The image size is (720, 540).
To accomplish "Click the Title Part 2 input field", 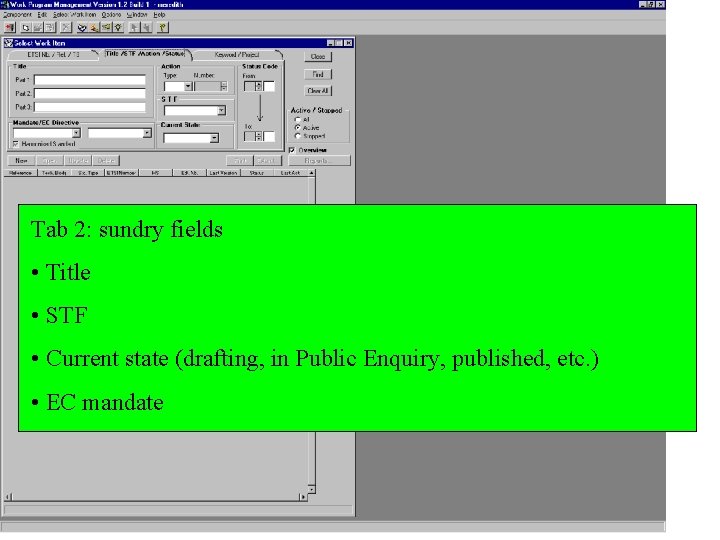I will click(x=90, y=94).
